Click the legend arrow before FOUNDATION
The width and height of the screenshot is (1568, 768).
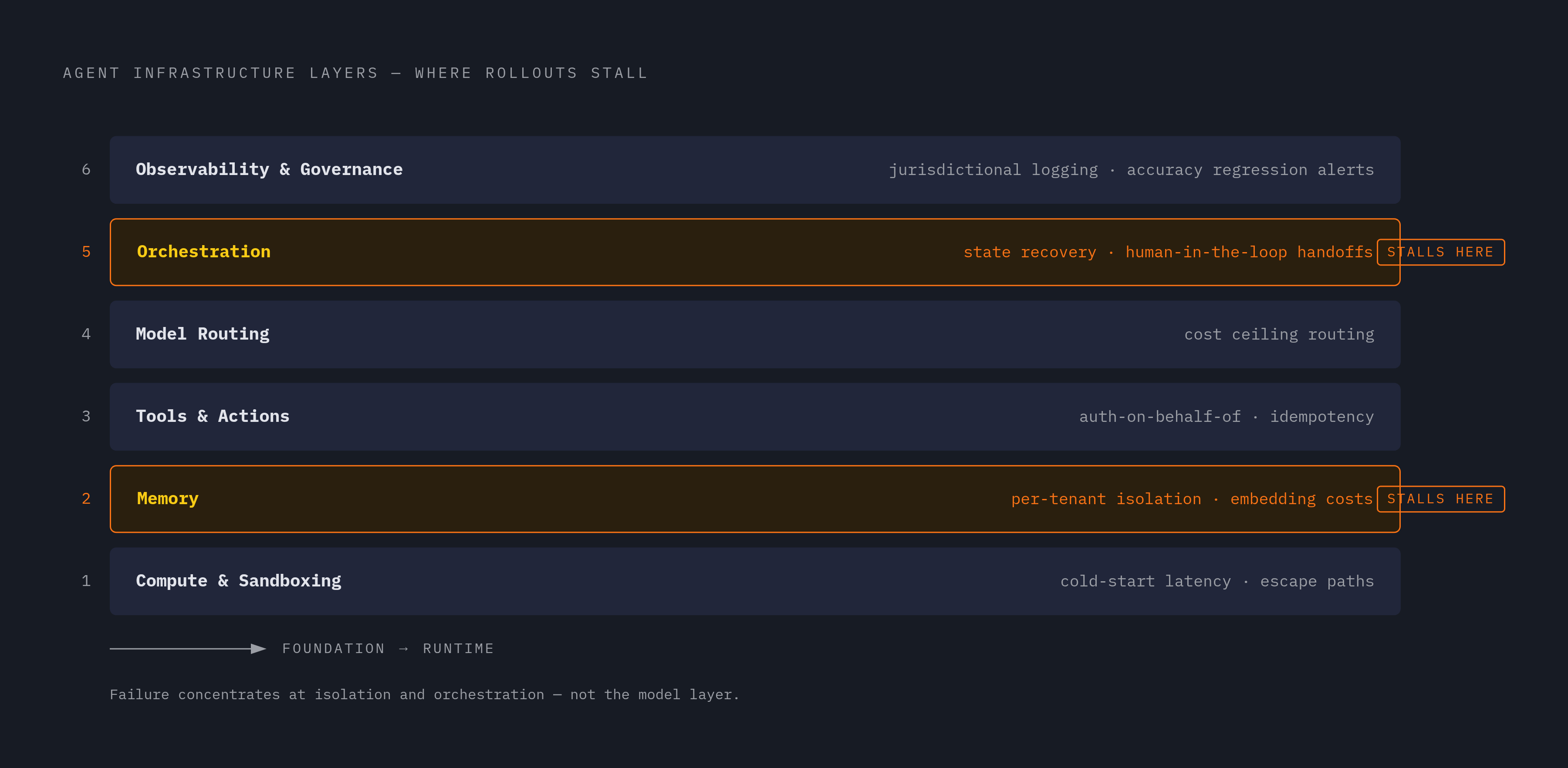(187, 649)
